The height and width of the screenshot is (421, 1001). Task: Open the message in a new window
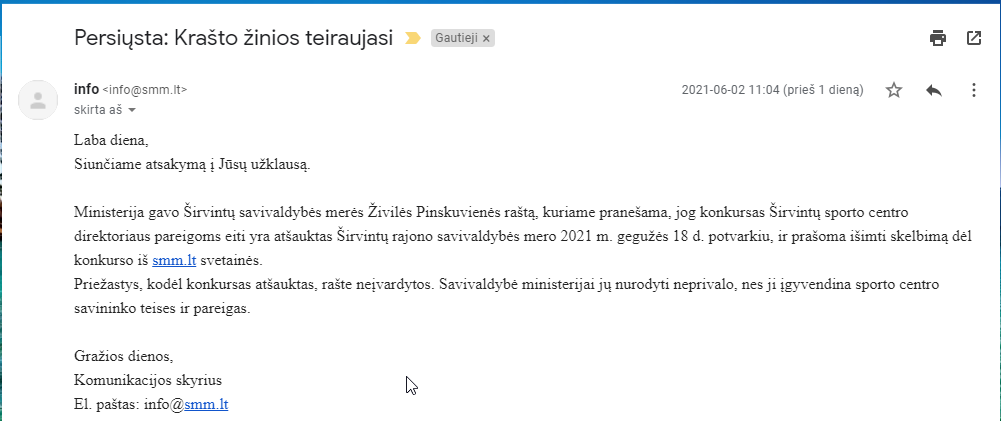973,39
